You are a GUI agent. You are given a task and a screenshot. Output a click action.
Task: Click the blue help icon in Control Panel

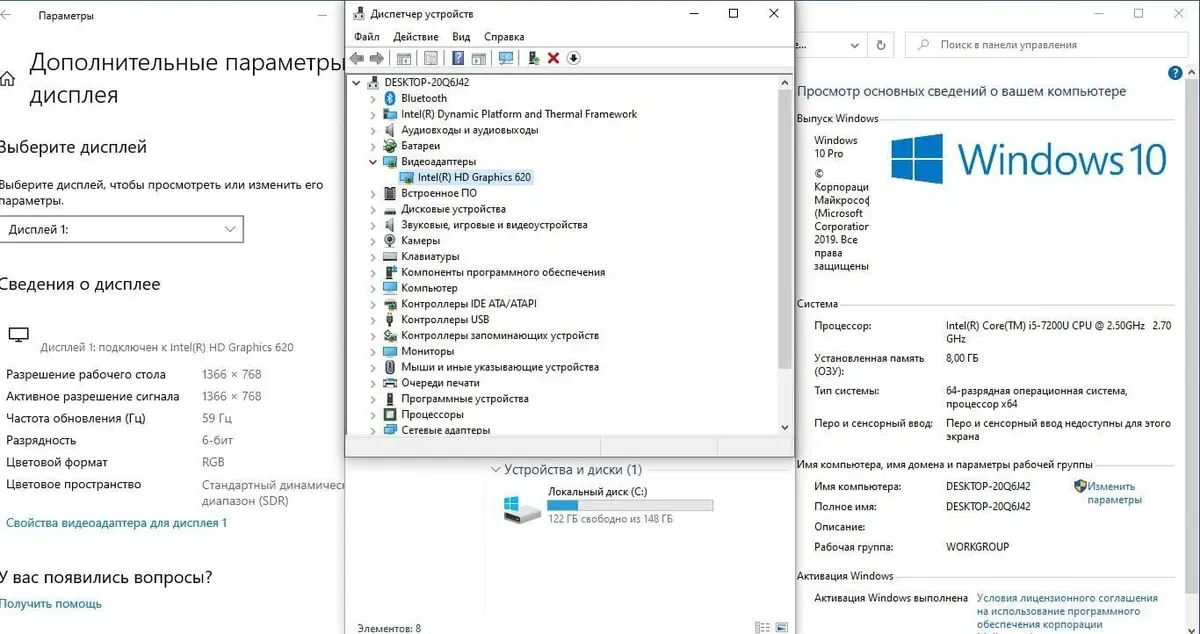pos(1175,74)
